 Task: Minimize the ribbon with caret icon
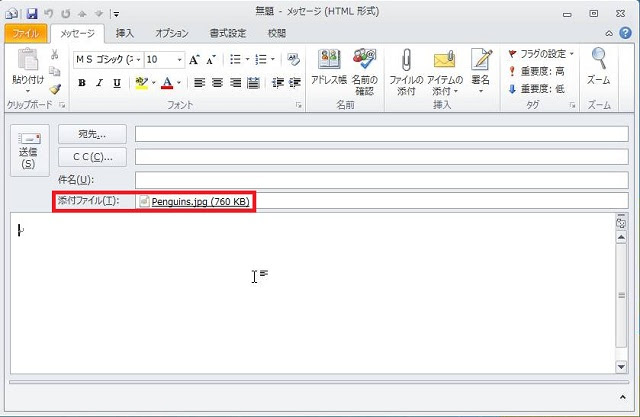(x=609, y=33)
